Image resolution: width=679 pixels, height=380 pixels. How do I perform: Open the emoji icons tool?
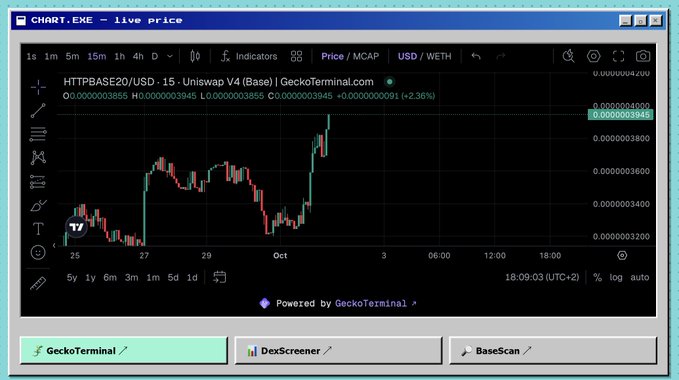(38, 252)
